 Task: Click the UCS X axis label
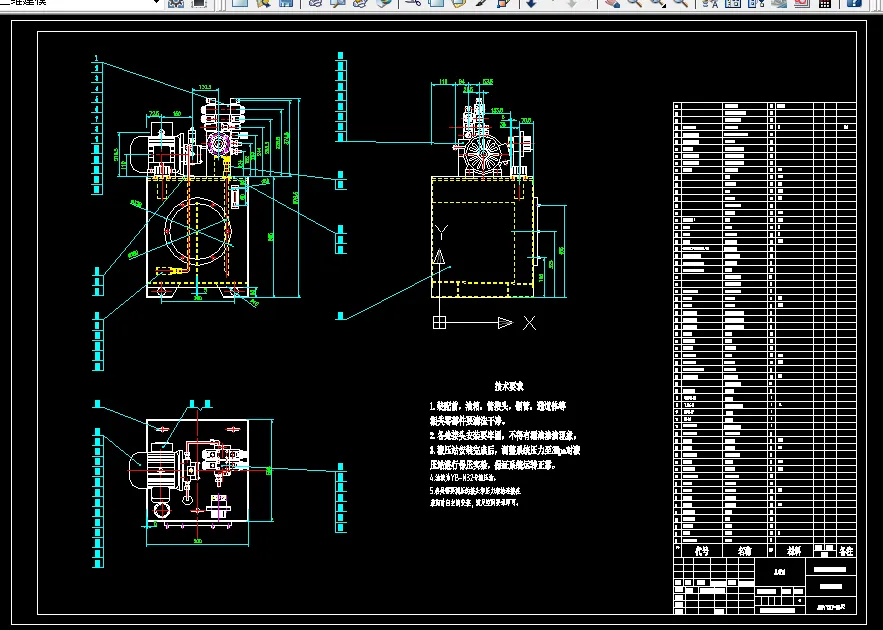529,323
